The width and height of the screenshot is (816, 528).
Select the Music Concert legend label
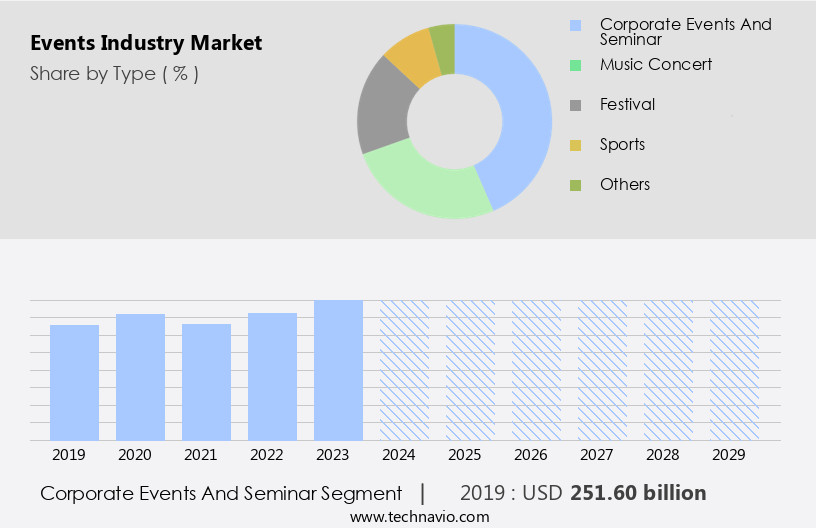click(655, 65)
